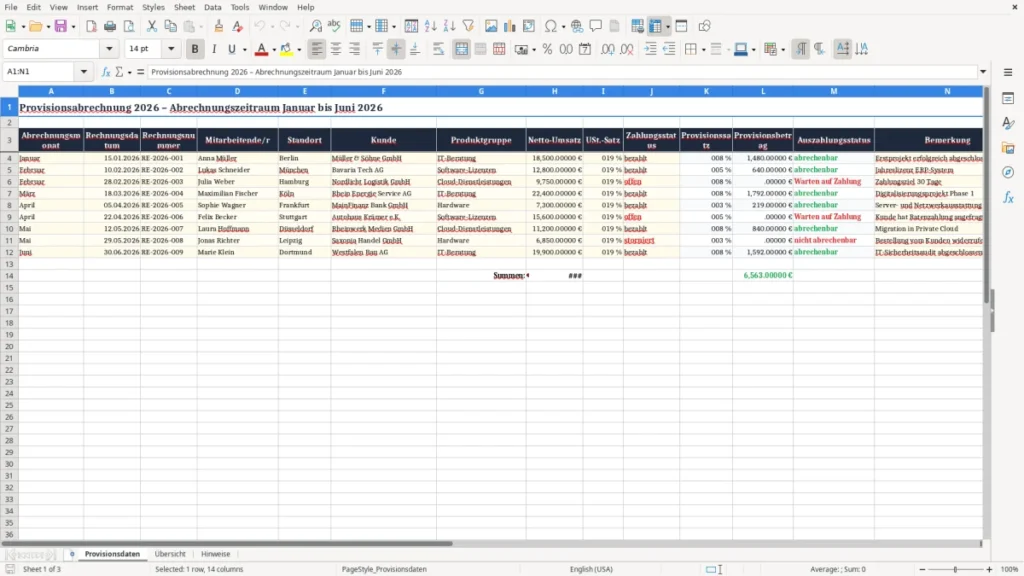Open the sidebar Styles panel
Screen dimensions: 1024x576
click(1008, 123)
